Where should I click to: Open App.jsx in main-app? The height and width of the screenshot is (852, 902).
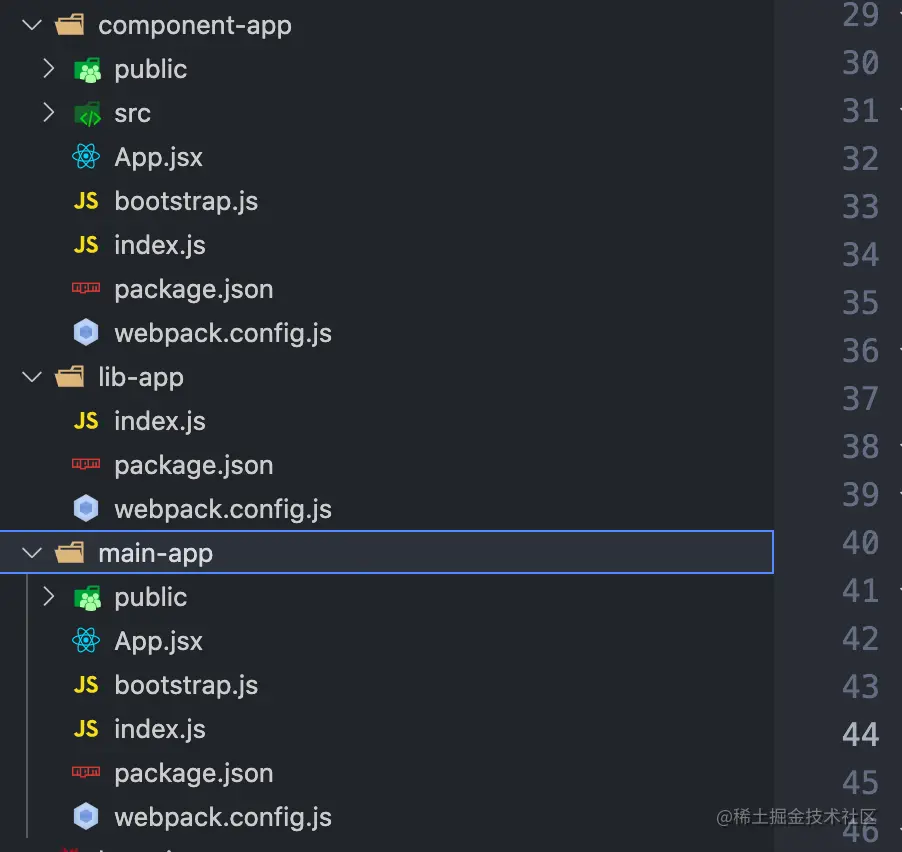(159, 641)
